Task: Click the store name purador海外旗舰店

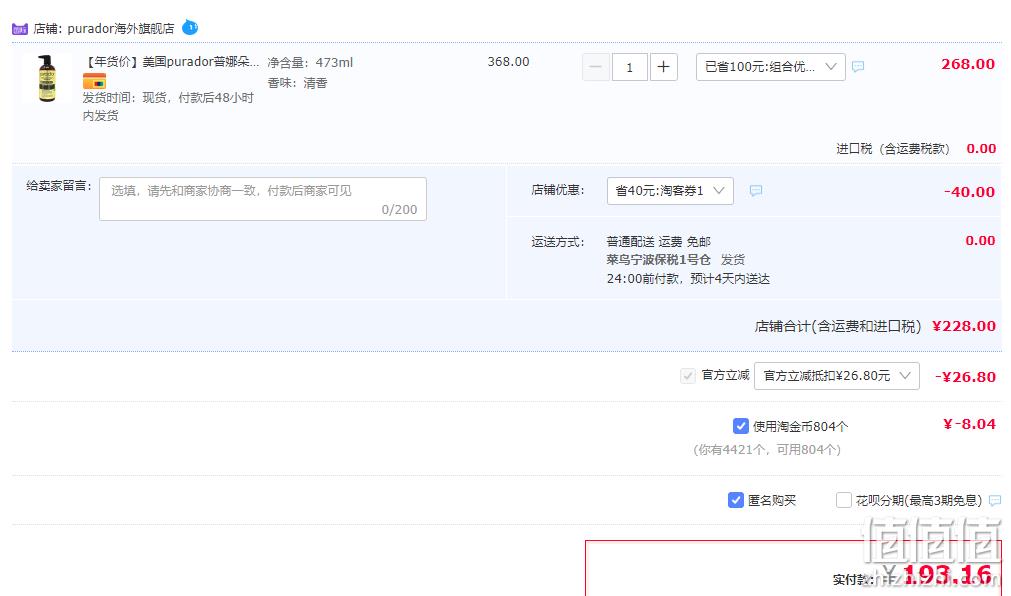Action: [121, 28]
